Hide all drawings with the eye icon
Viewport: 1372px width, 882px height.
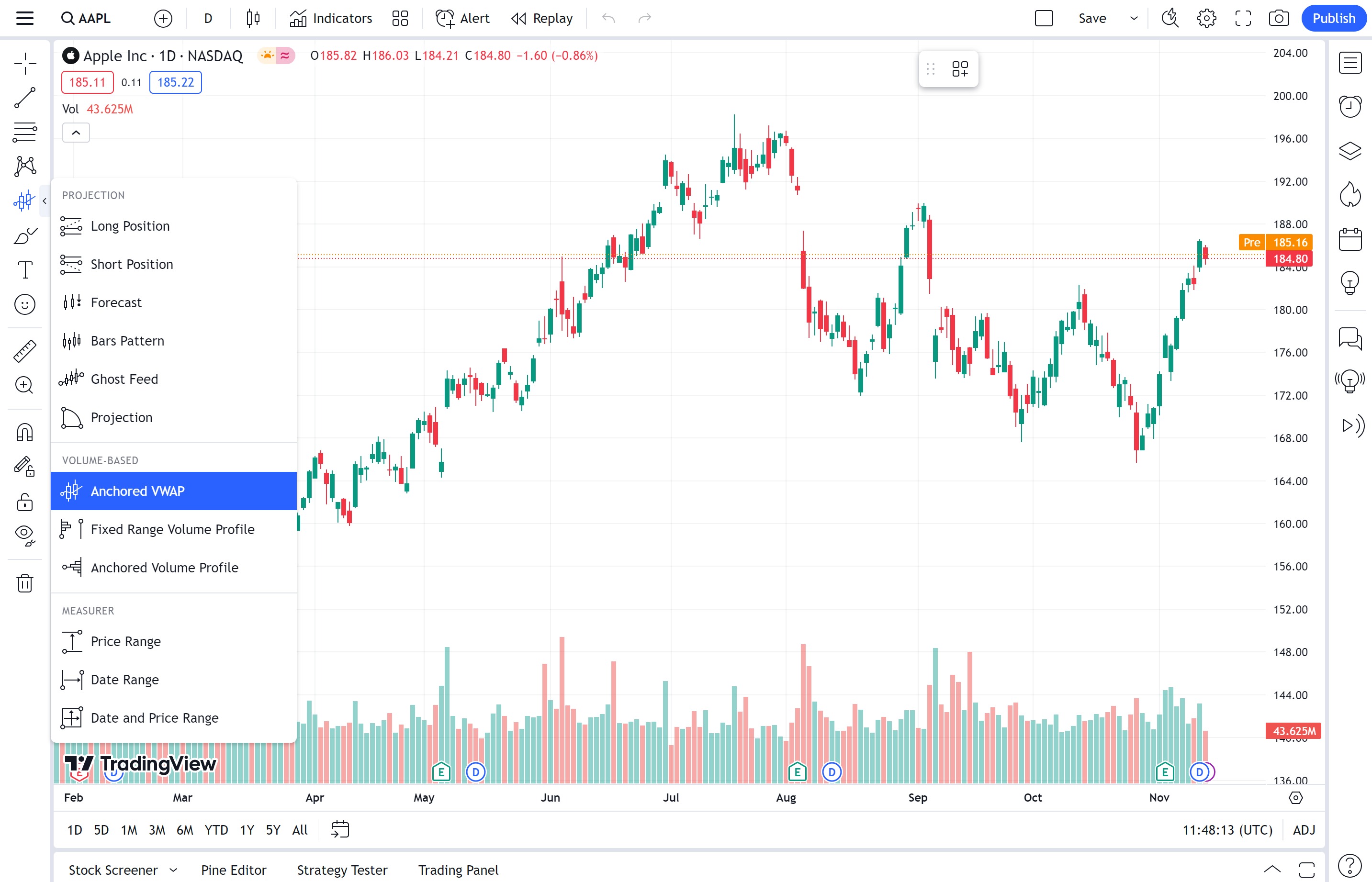(24, 535)
